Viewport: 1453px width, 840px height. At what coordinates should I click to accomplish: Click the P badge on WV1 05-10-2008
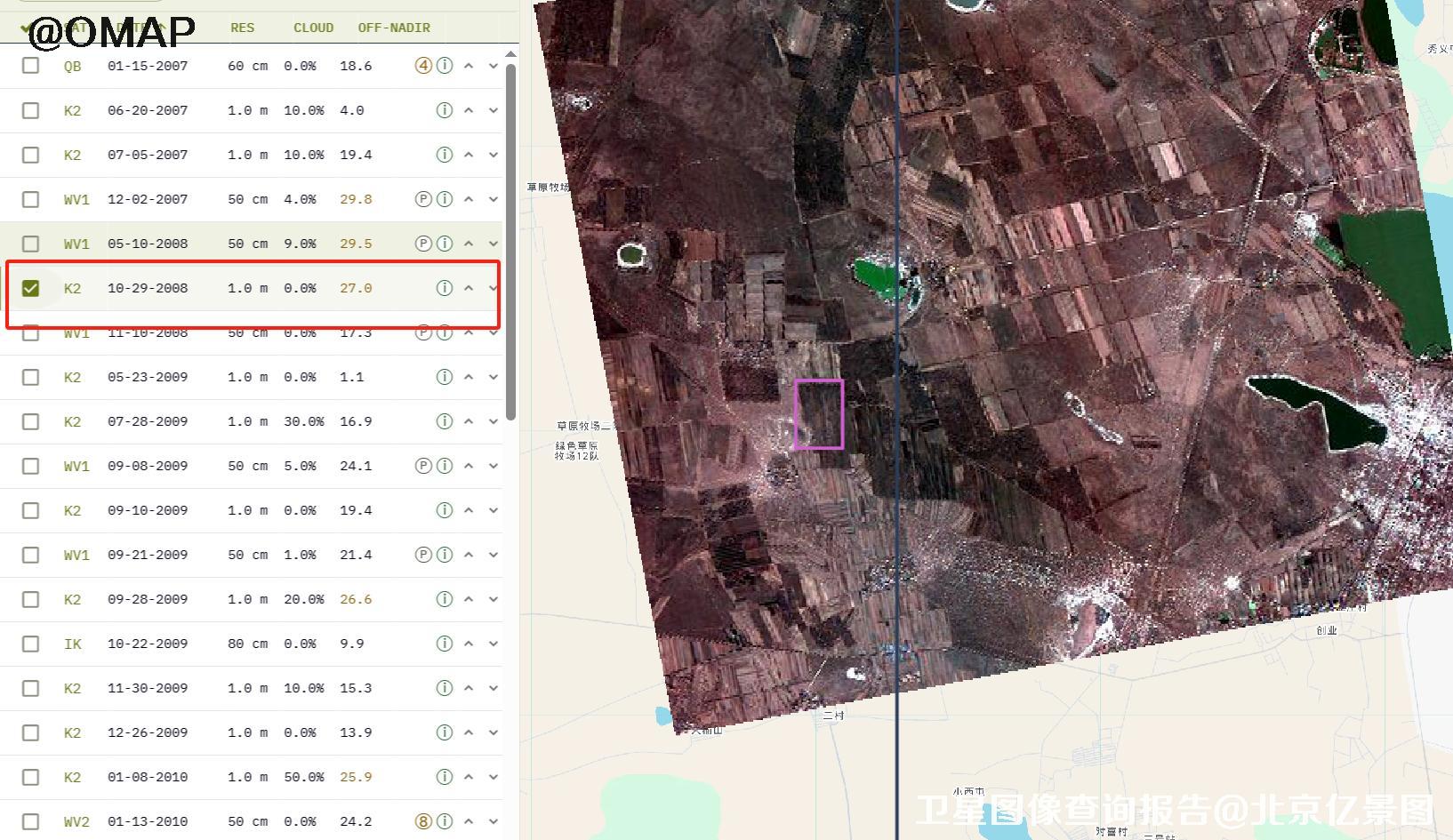(424, 244)
